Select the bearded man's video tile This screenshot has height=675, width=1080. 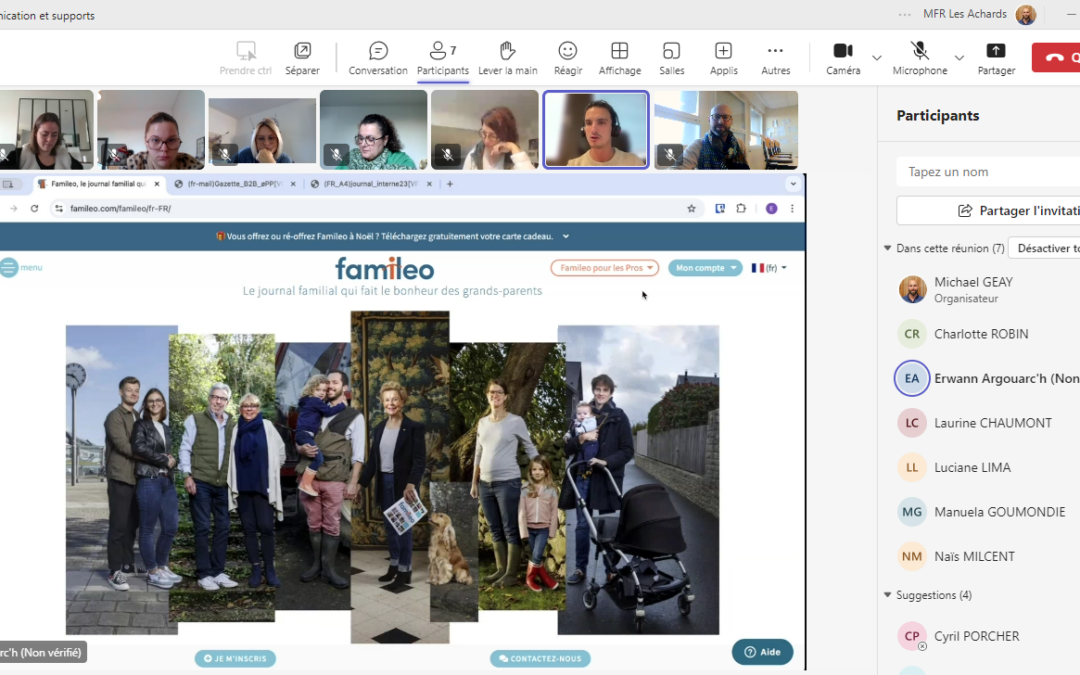coord(726,129)
